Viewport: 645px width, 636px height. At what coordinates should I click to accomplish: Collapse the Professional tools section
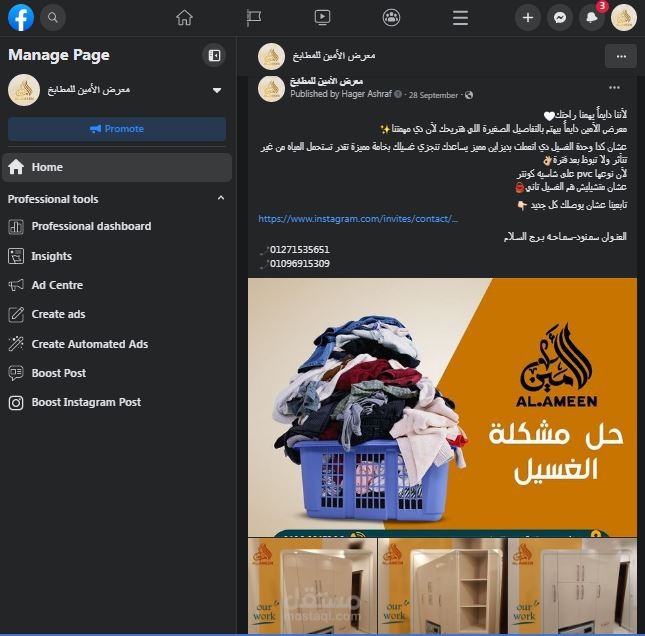tap(221, 198)
